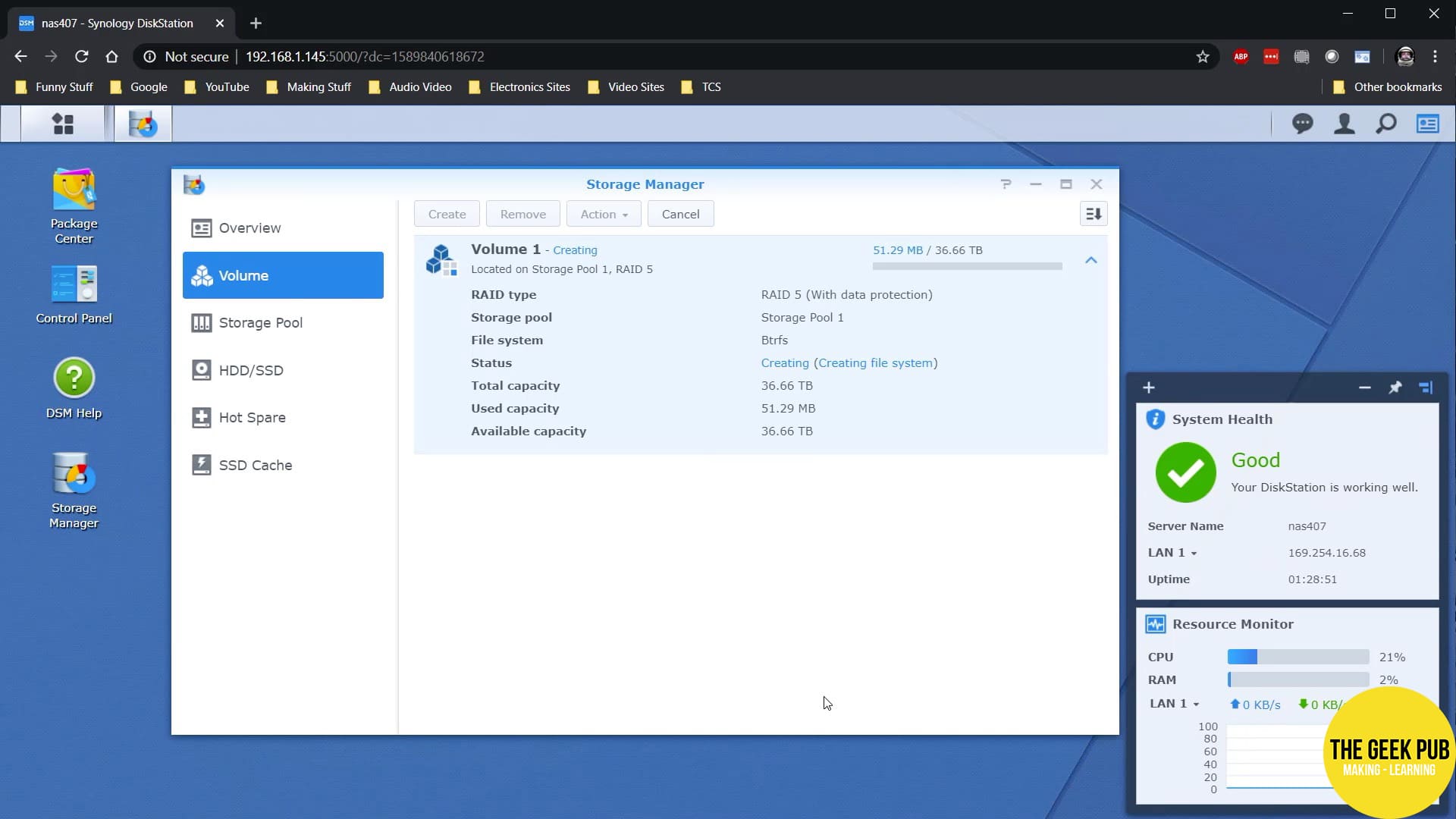Click the Resource Monitor graph icon
Screen dimensions: 1456x819
[x=1155, y=624]
